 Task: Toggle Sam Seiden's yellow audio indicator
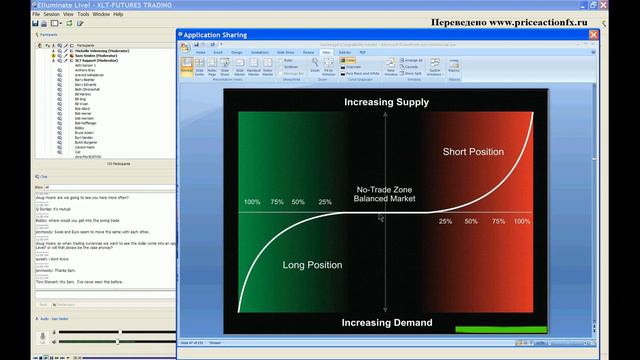coord(53,56)
